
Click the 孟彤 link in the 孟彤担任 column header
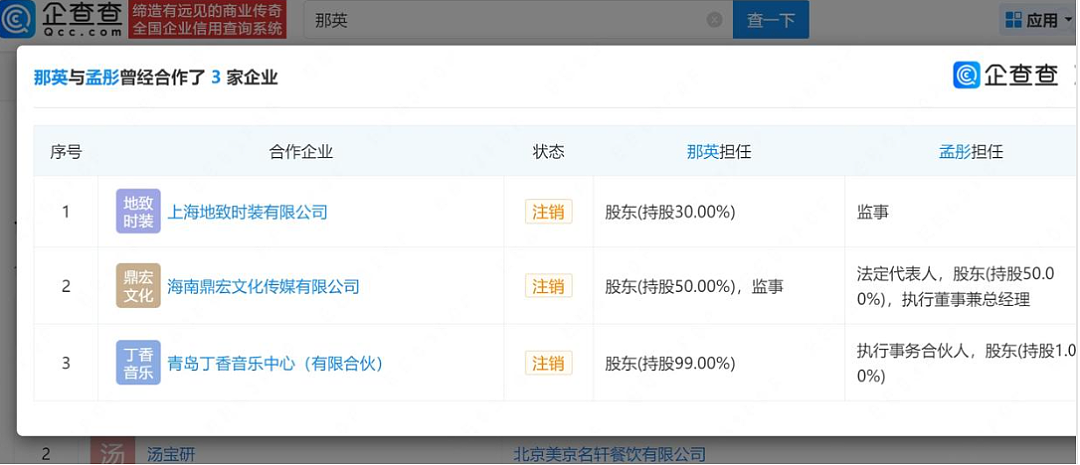(955, 152)
